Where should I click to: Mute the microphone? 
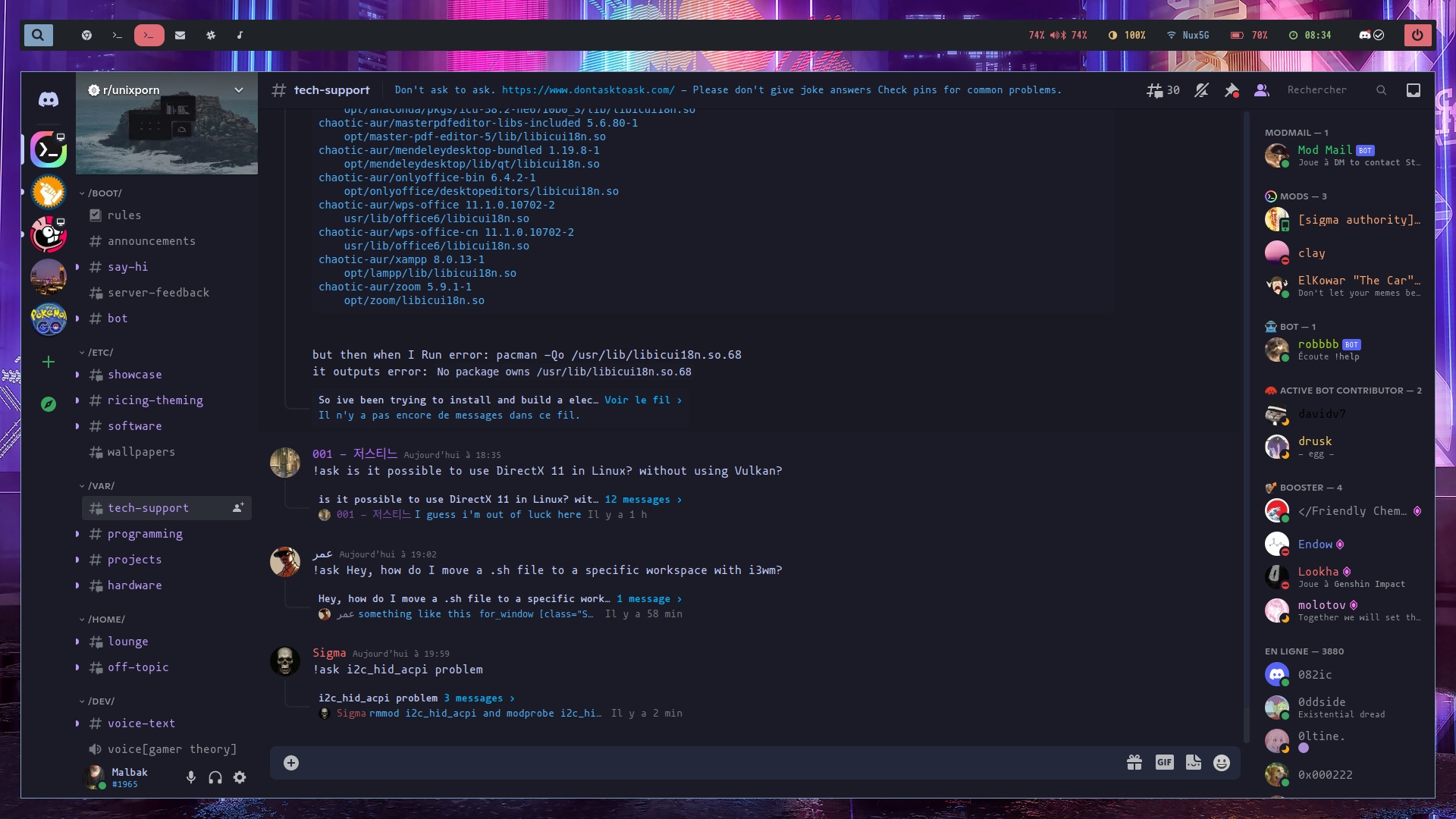point(191,777)
